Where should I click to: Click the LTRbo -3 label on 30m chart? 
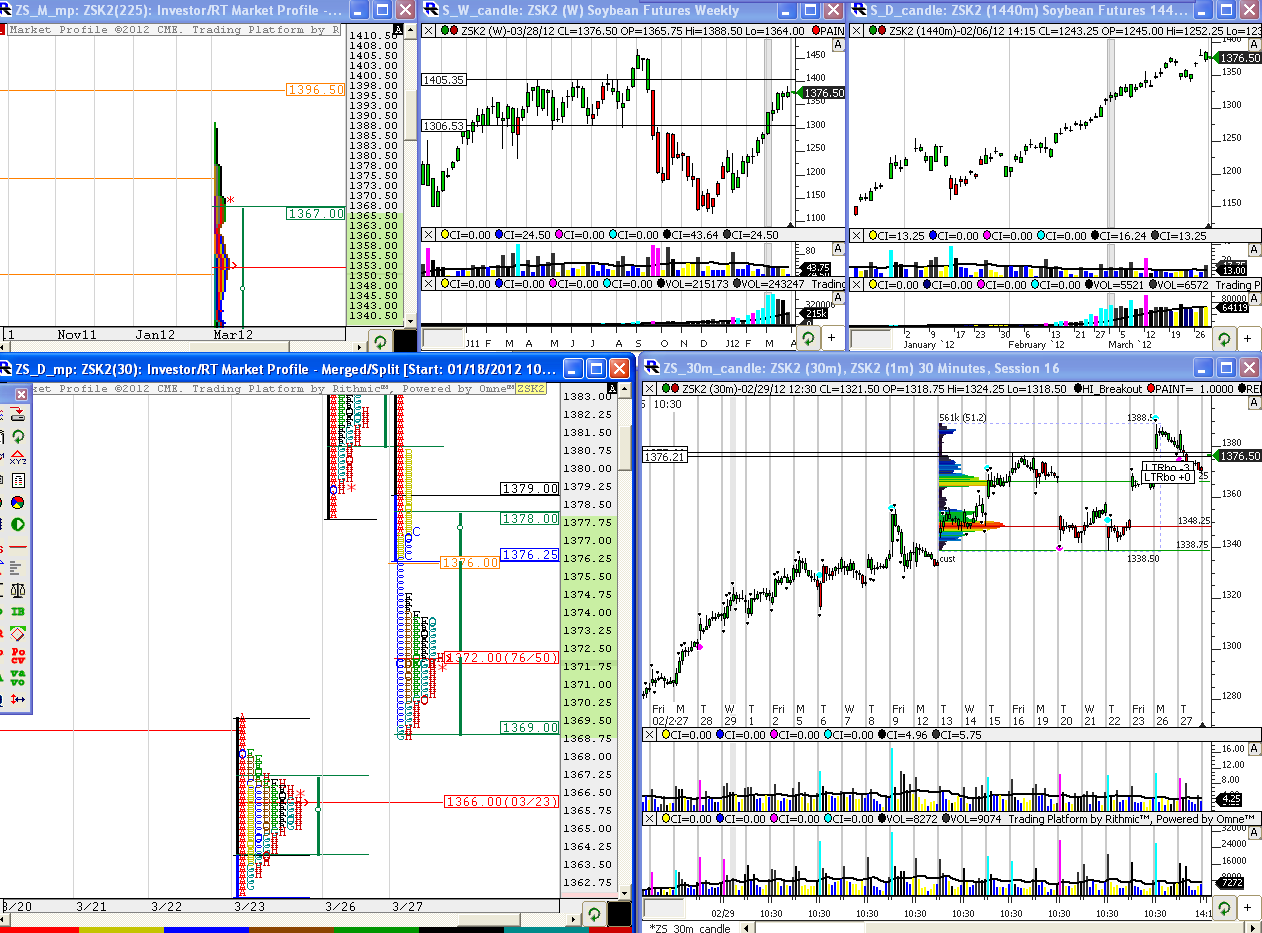point(1166,466)
